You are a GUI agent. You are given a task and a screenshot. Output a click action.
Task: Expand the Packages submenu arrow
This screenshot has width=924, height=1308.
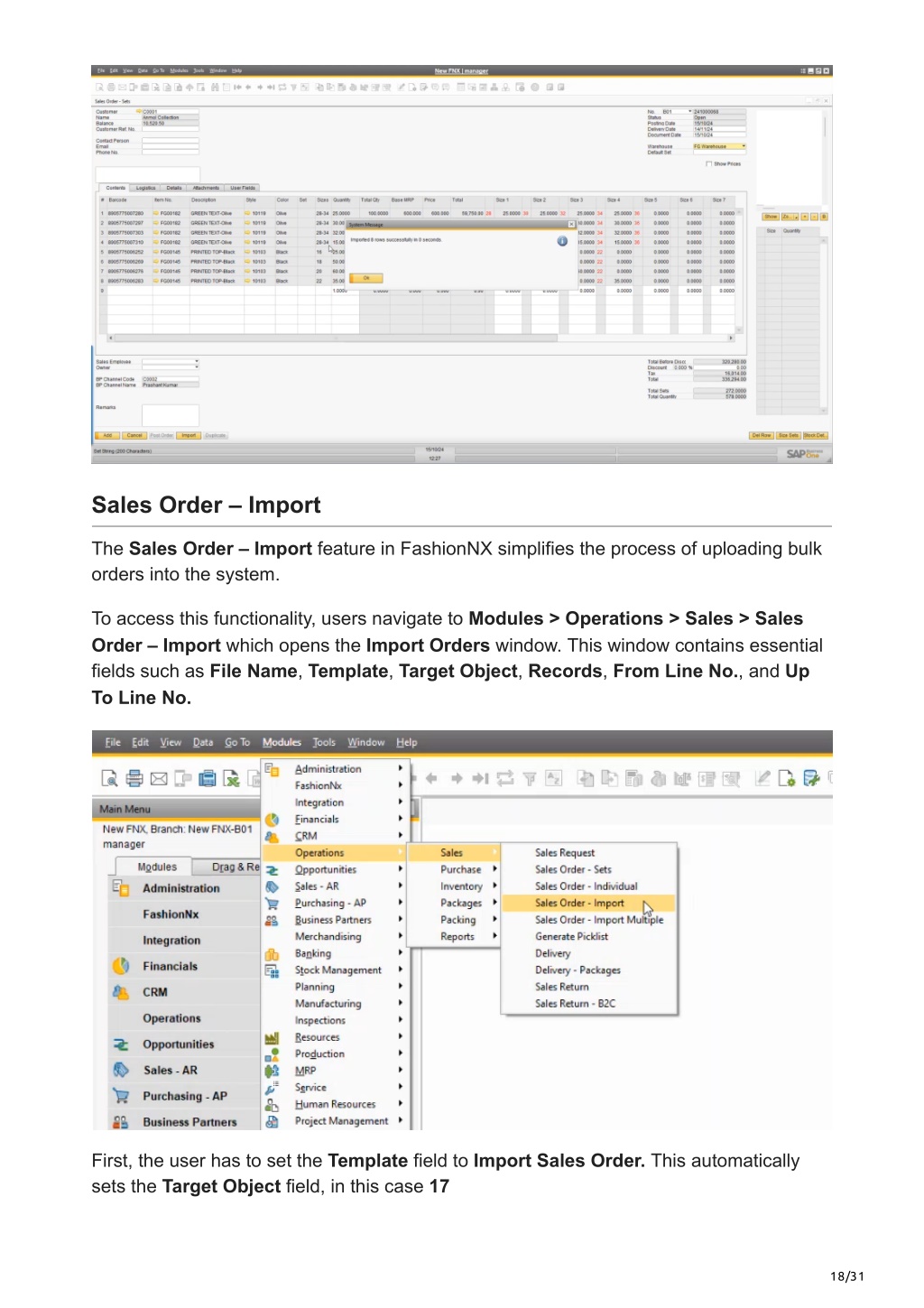click(494, 903)
